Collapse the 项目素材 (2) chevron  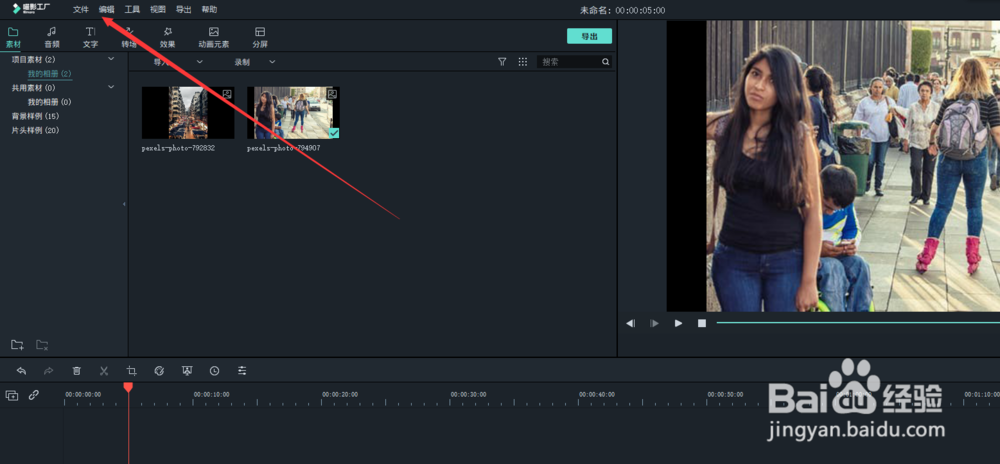coord(111,59)
